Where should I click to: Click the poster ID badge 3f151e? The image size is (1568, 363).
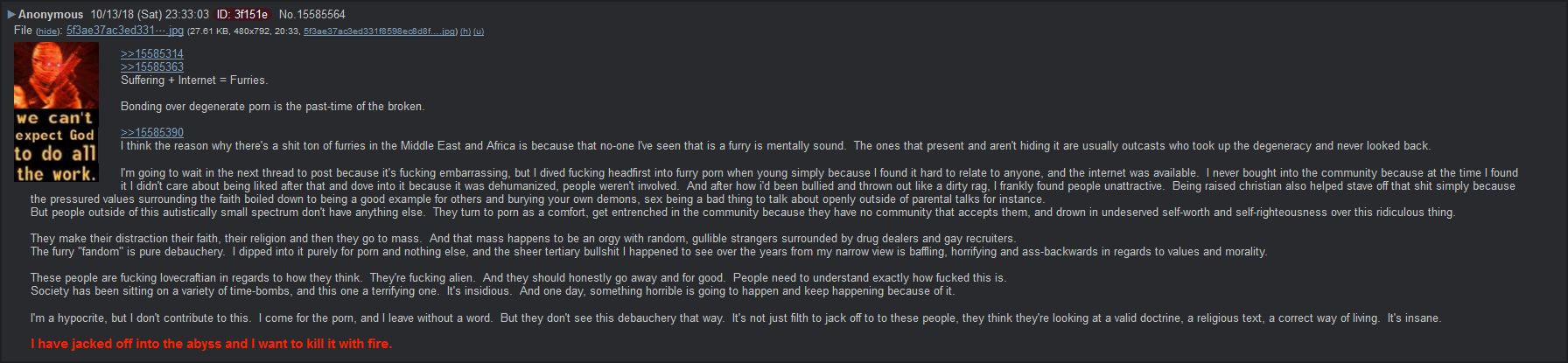[x=242, y=14]
